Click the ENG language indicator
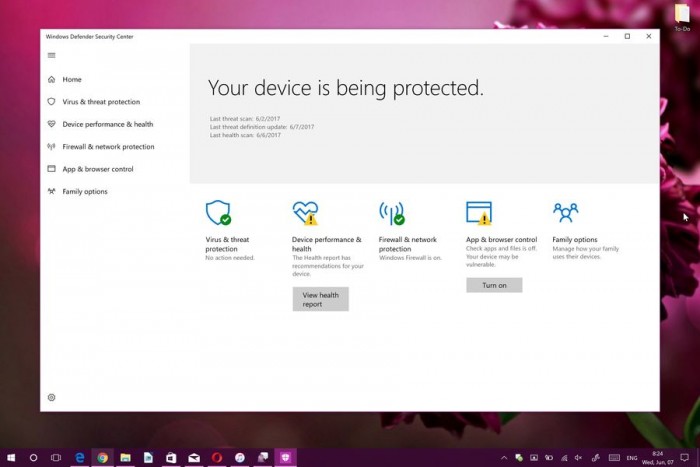700x467 pixels. (x=632, y=458)
